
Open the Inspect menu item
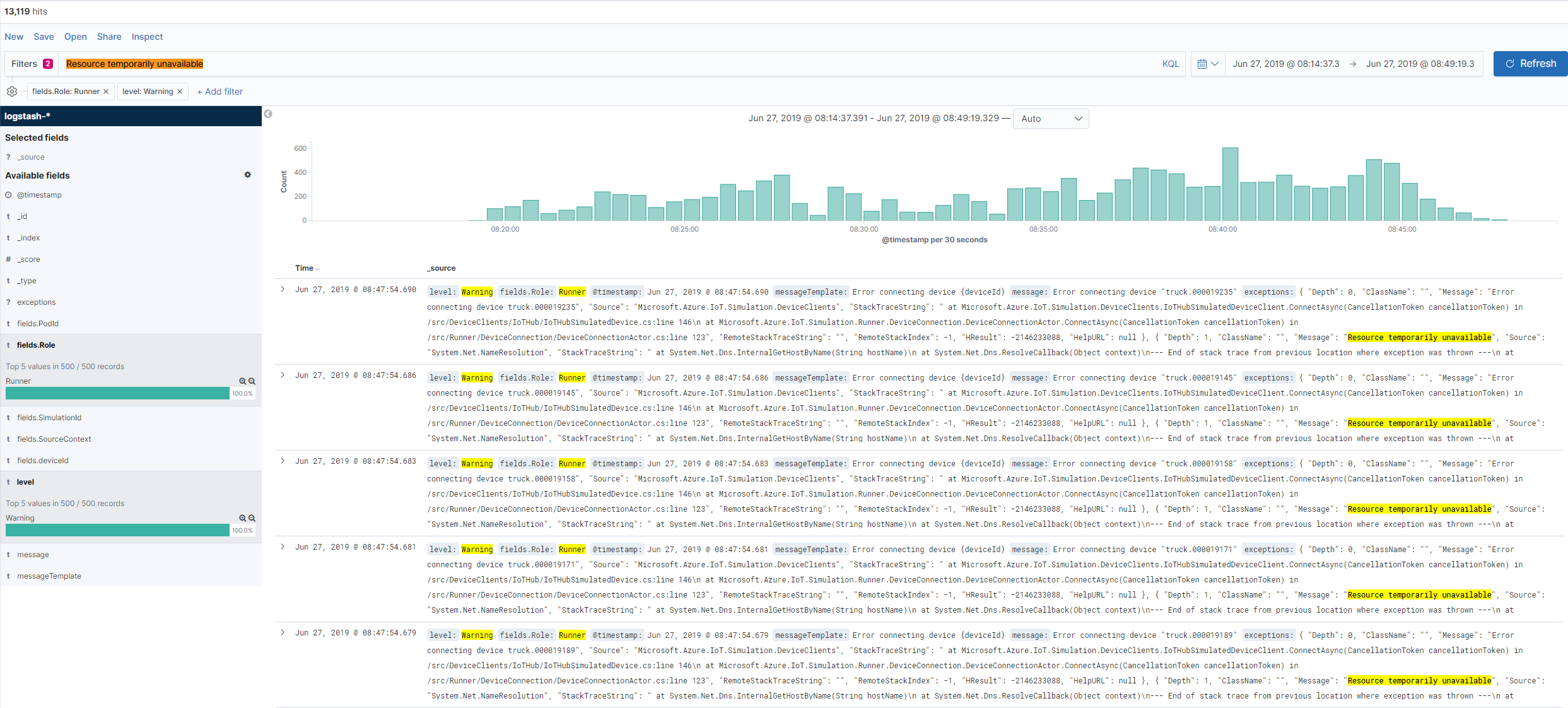pyautogui.click(x=147, y=37)
